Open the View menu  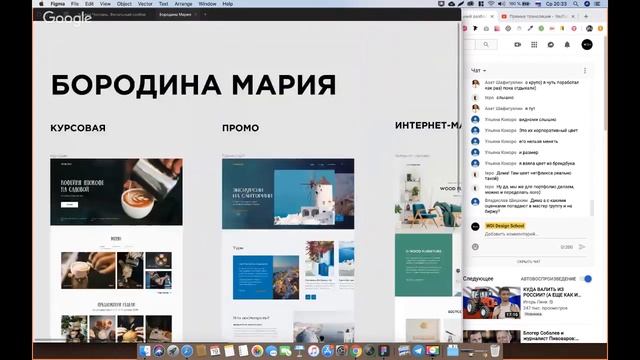tap(105, 4)
